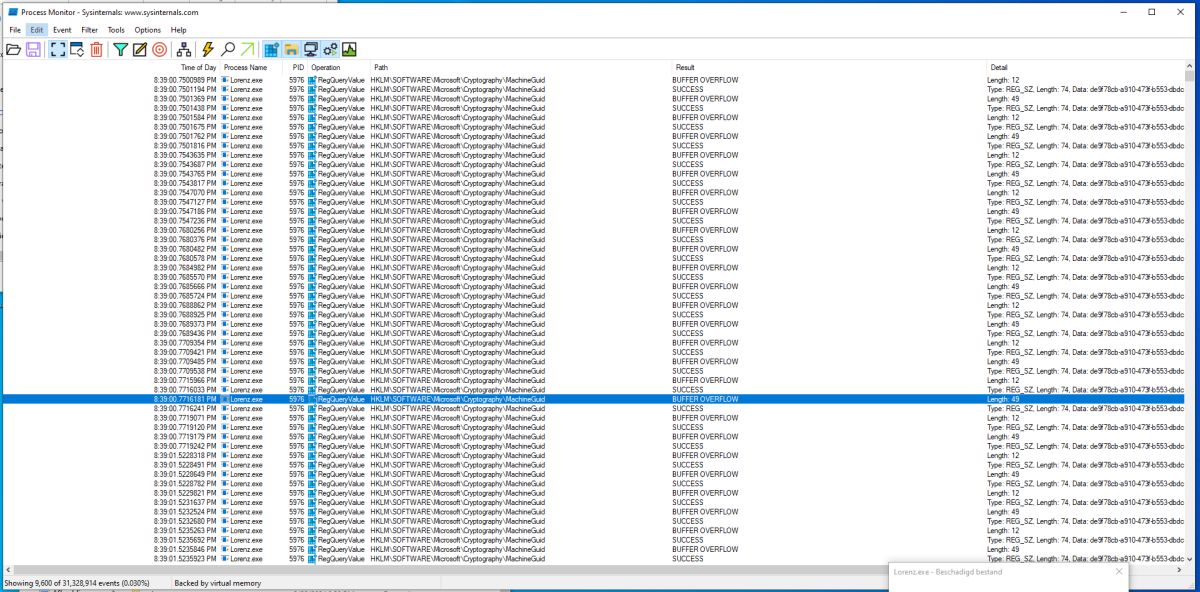
Task: Open the Tools menu
Action: tap(117, 30)
